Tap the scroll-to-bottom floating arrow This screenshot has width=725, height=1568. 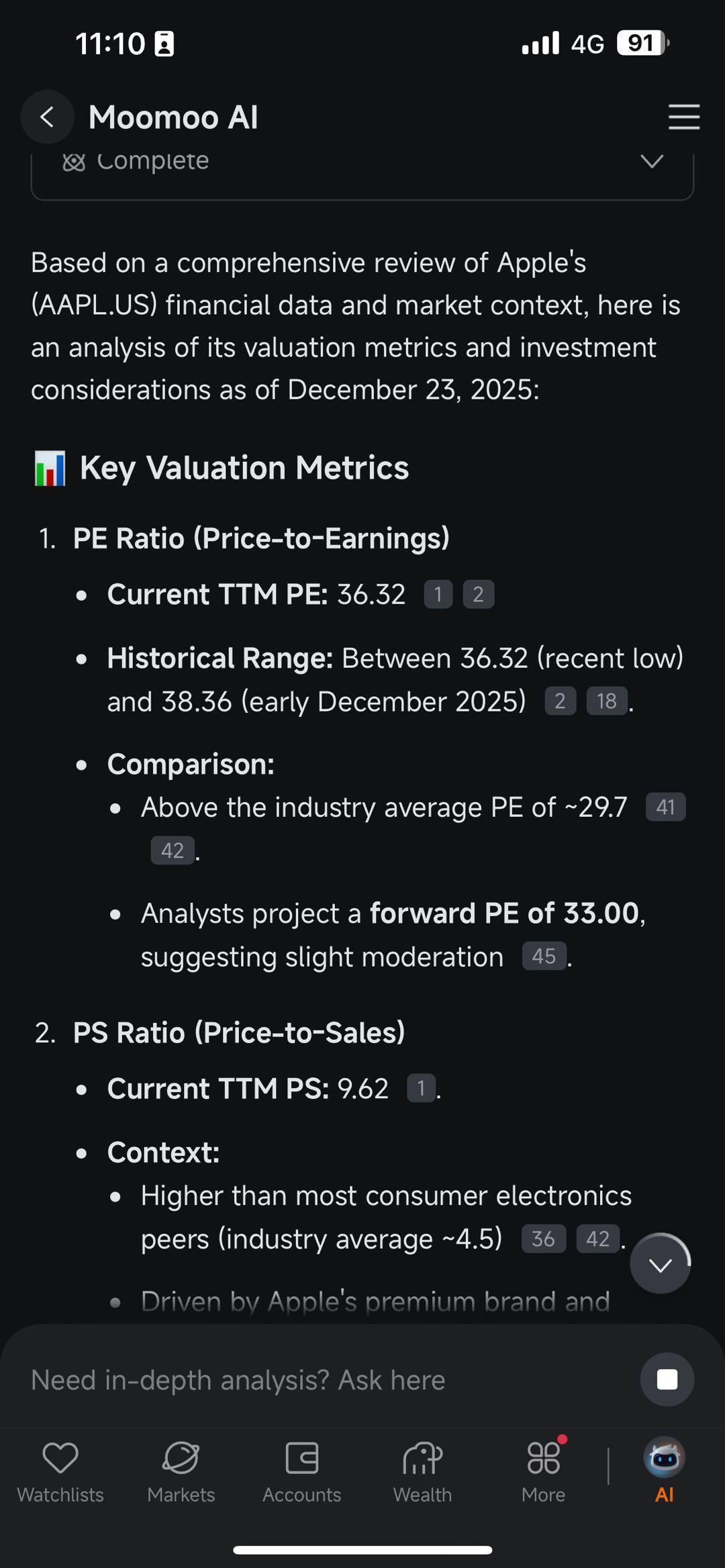[660, 1265]
